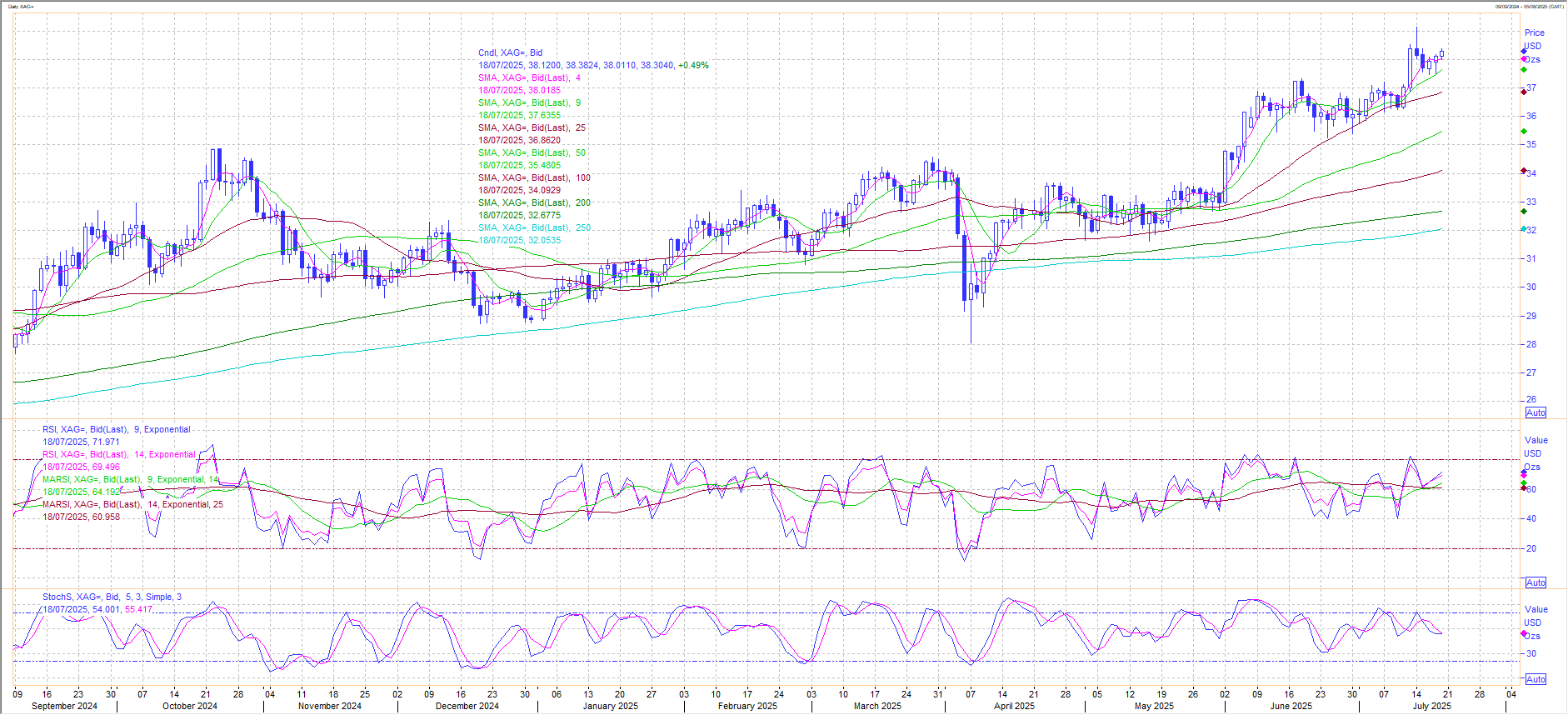Viewport: 1568px width, 715px height.
Task: Click the SMA 100 value '18/07/2025, 34.0929'
Action: 519,190
